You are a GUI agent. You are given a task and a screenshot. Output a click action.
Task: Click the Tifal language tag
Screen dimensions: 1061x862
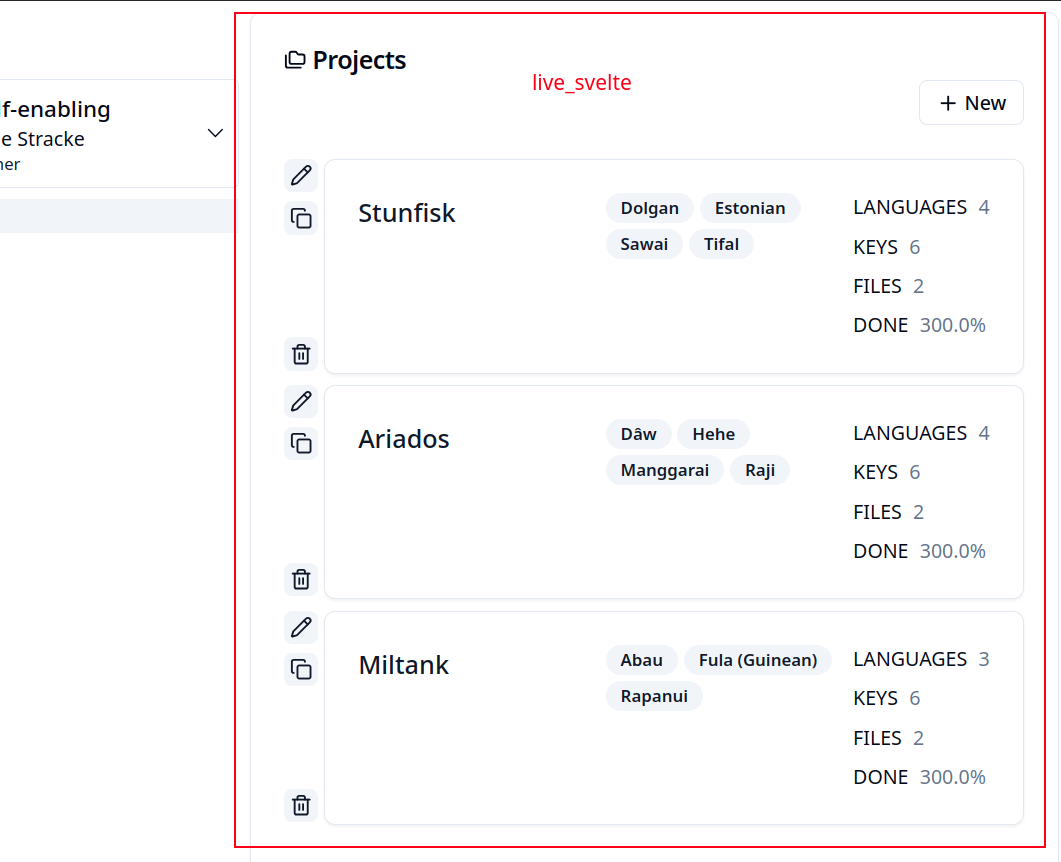tap(721, 244)
